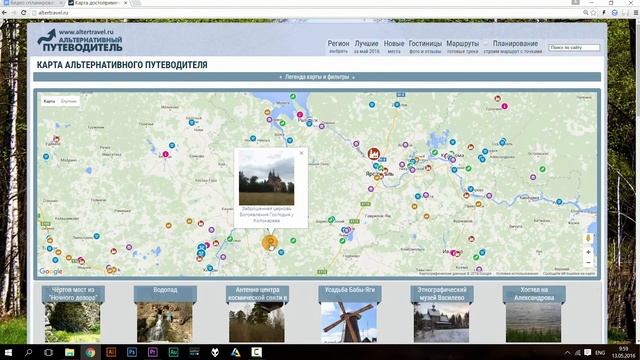Open the Camtasia taskbar icon
640x360 pixels.
(x=256, y=352)
